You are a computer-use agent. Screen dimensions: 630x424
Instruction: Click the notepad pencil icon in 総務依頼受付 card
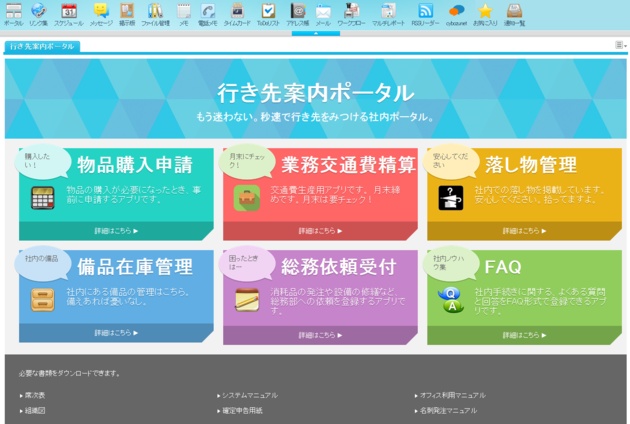[x=247, y=300]
